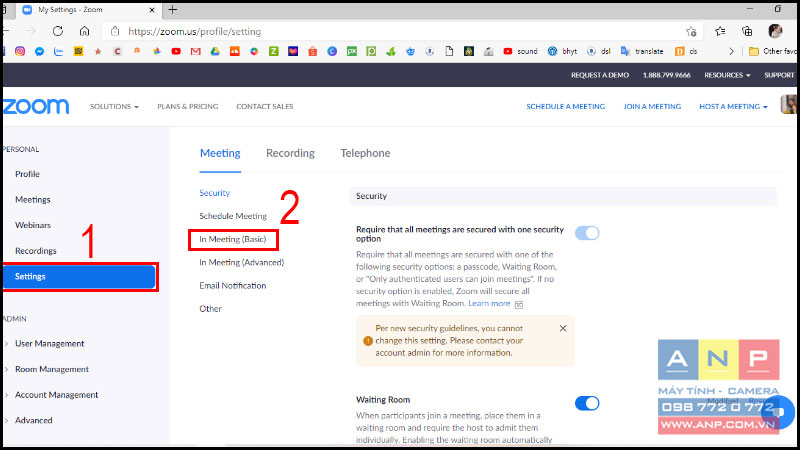View site lock information icon
The width and height of the screenshot is (800, 450).
tap(115, 31)
